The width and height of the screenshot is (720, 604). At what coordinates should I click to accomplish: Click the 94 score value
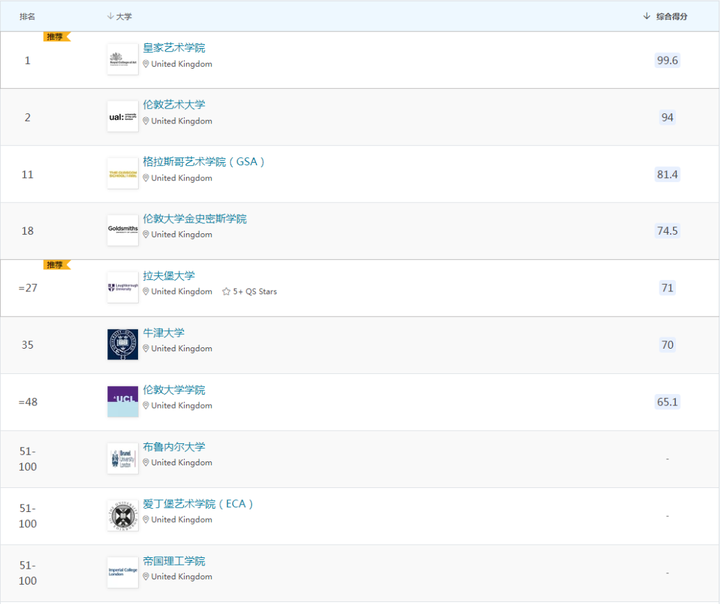667,117
